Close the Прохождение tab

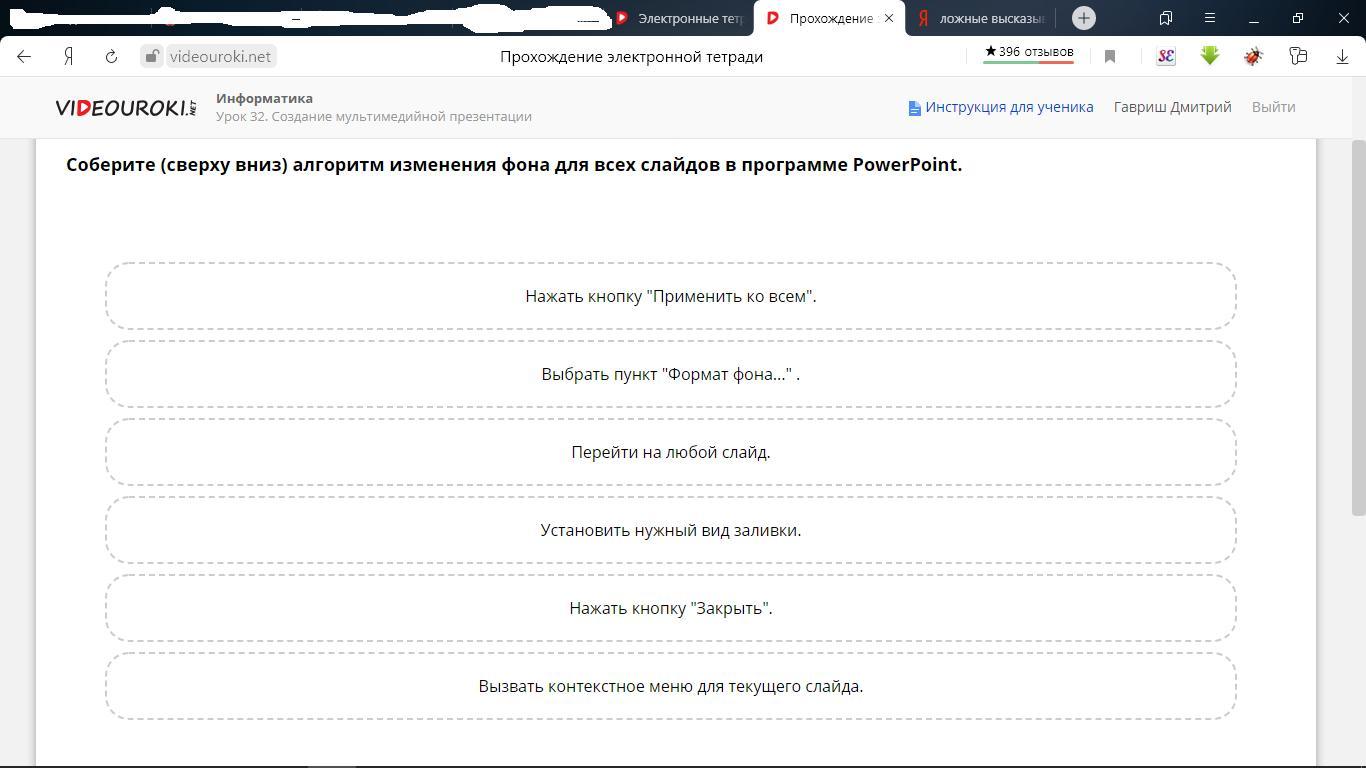click(x=888, y=18)
